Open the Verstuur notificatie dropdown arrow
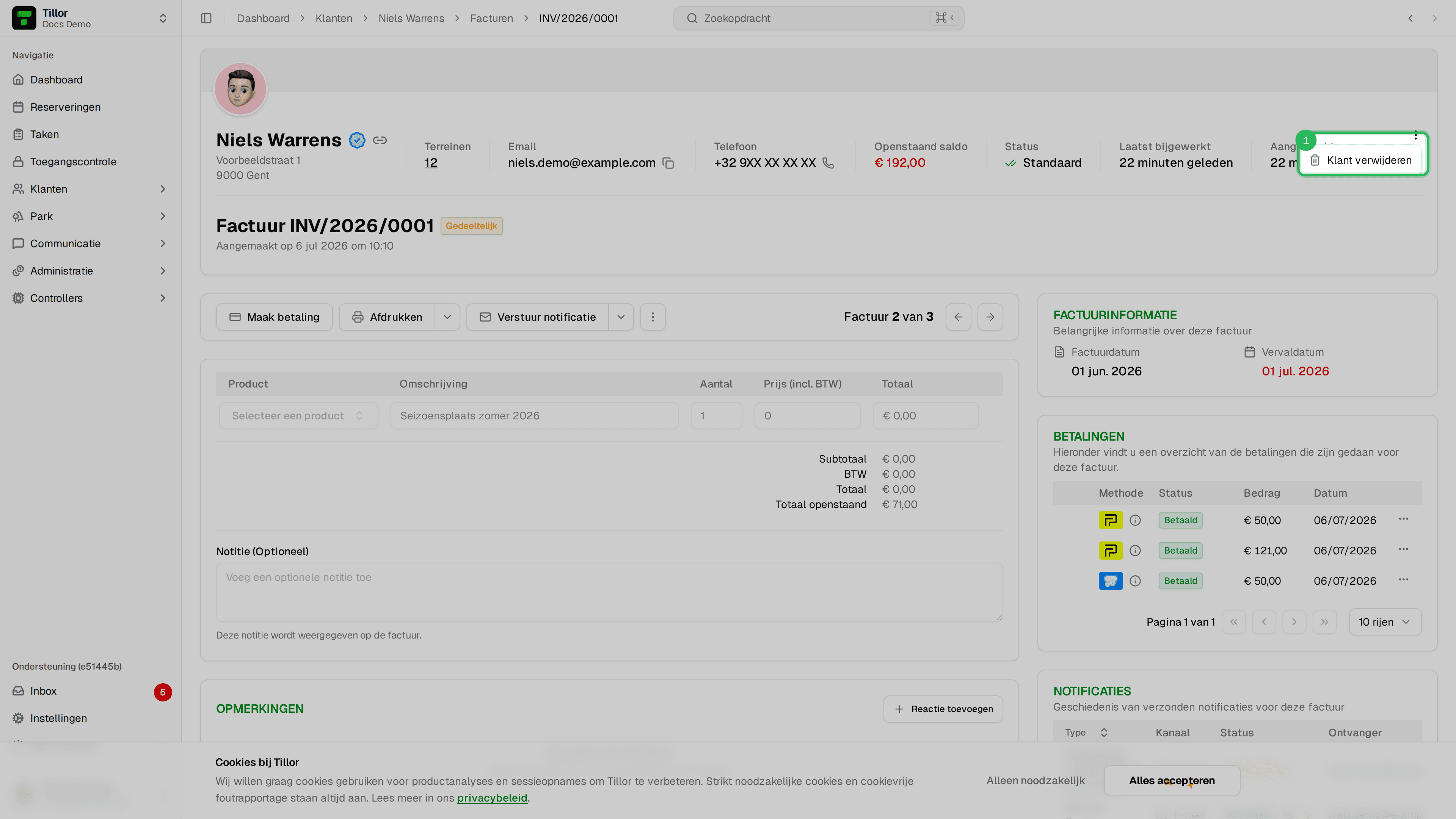1456x819 pixels. [621, 317]
